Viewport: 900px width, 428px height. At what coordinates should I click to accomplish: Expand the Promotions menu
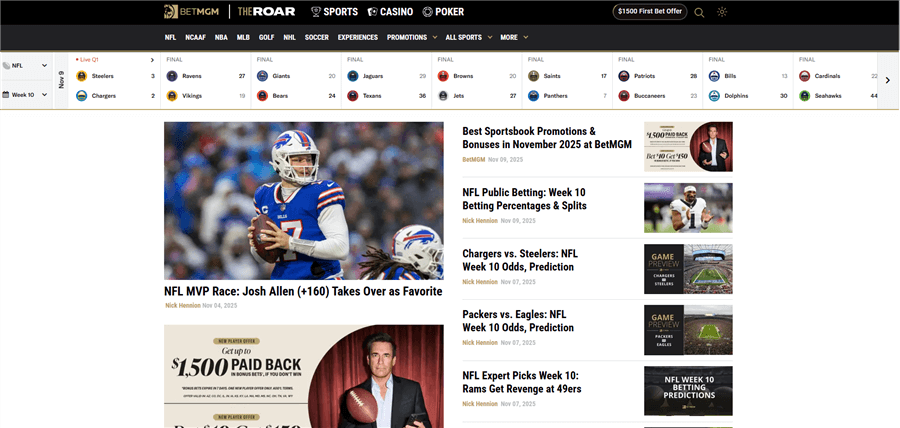(x=411, y=37)
